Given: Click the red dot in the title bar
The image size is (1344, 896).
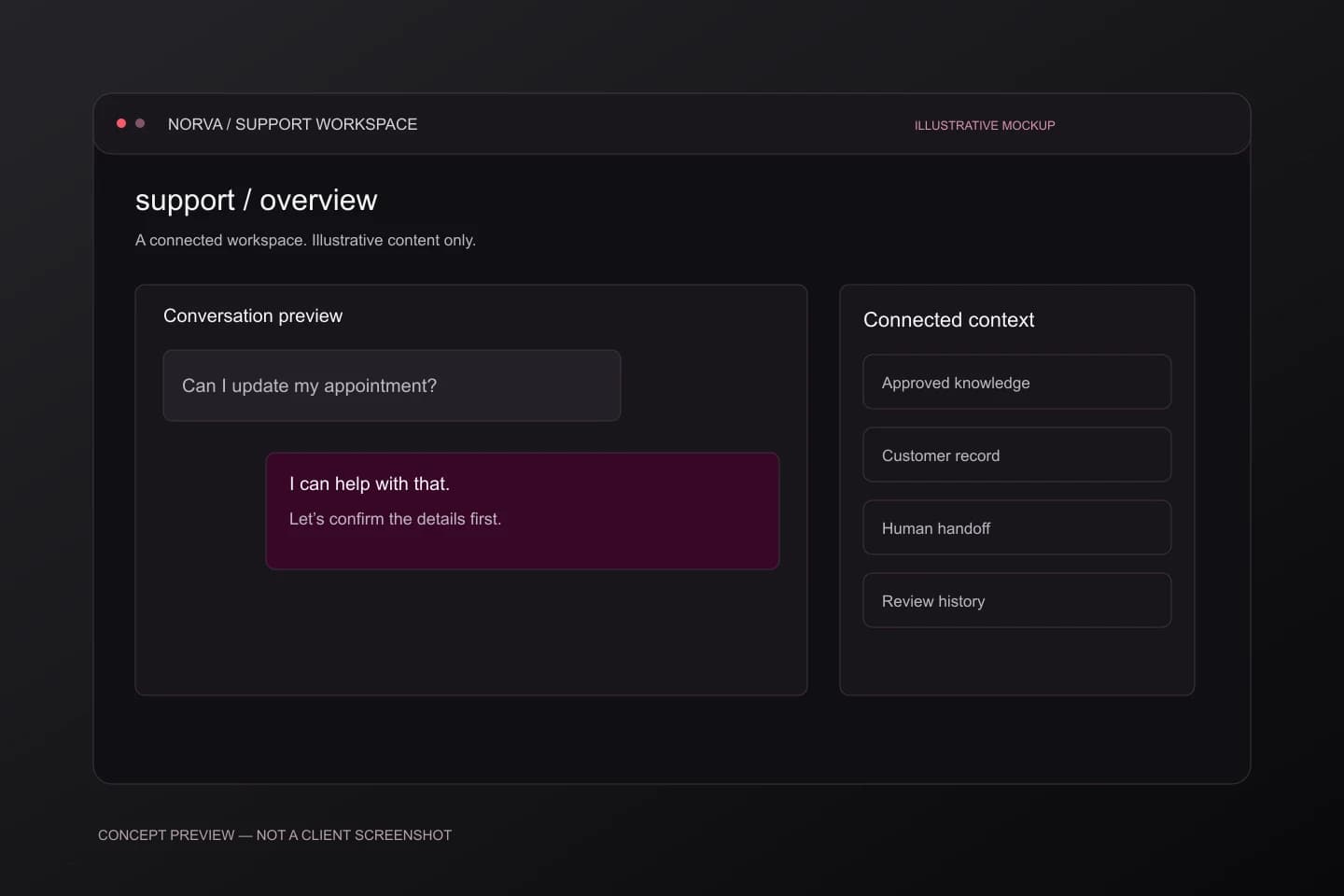Looking at the screenshot, I should tap(121, 123).
